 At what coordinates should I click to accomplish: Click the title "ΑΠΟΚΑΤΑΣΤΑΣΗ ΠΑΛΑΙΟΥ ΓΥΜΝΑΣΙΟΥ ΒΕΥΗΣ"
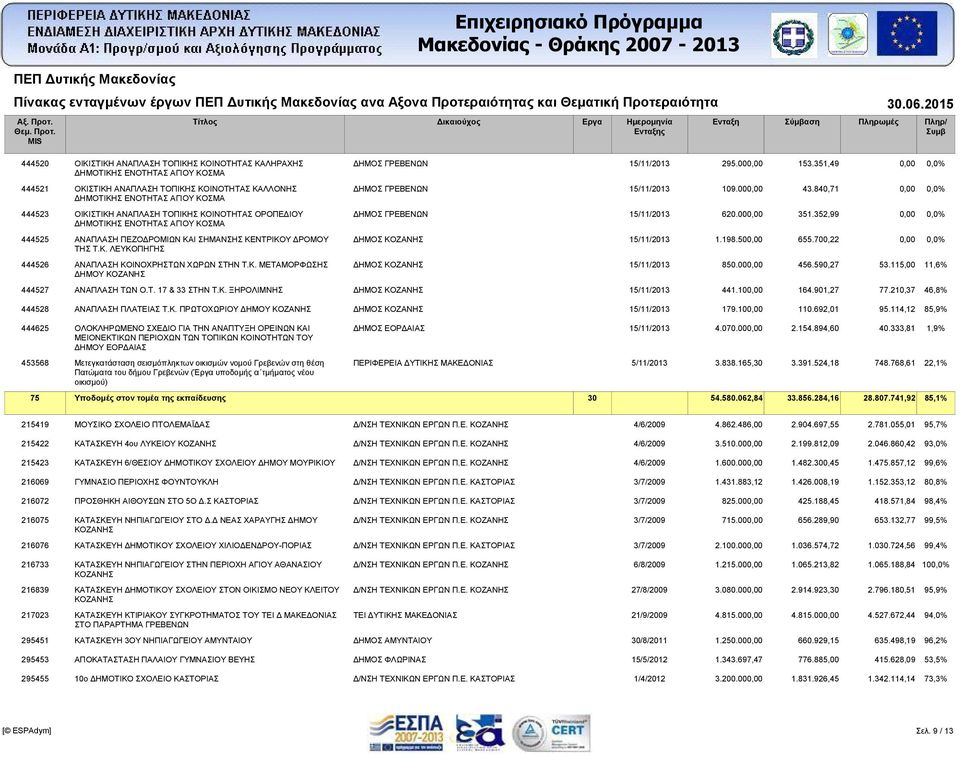pos(165,660)
